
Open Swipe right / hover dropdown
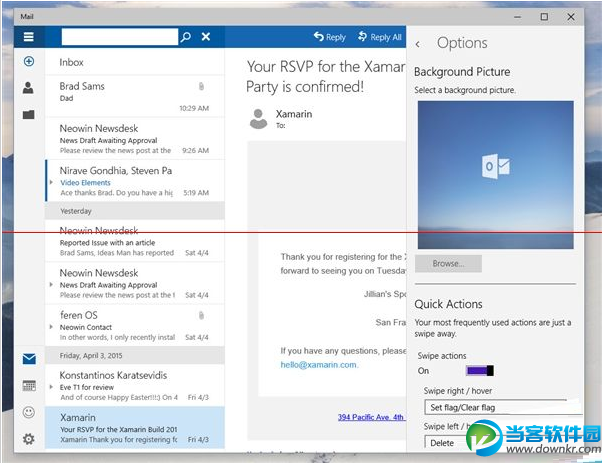click(x=503, y=407)
